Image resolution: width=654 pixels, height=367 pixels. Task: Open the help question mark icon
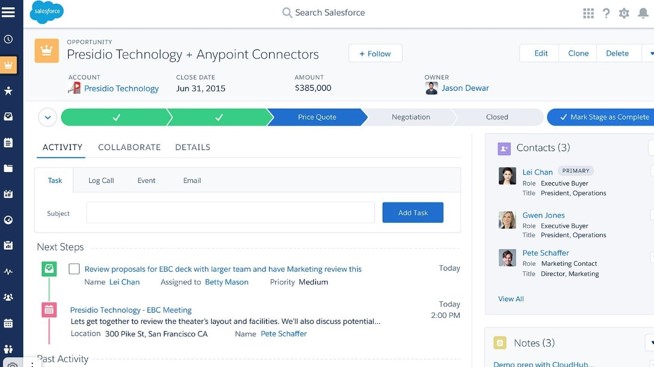[x=606, y=13]
